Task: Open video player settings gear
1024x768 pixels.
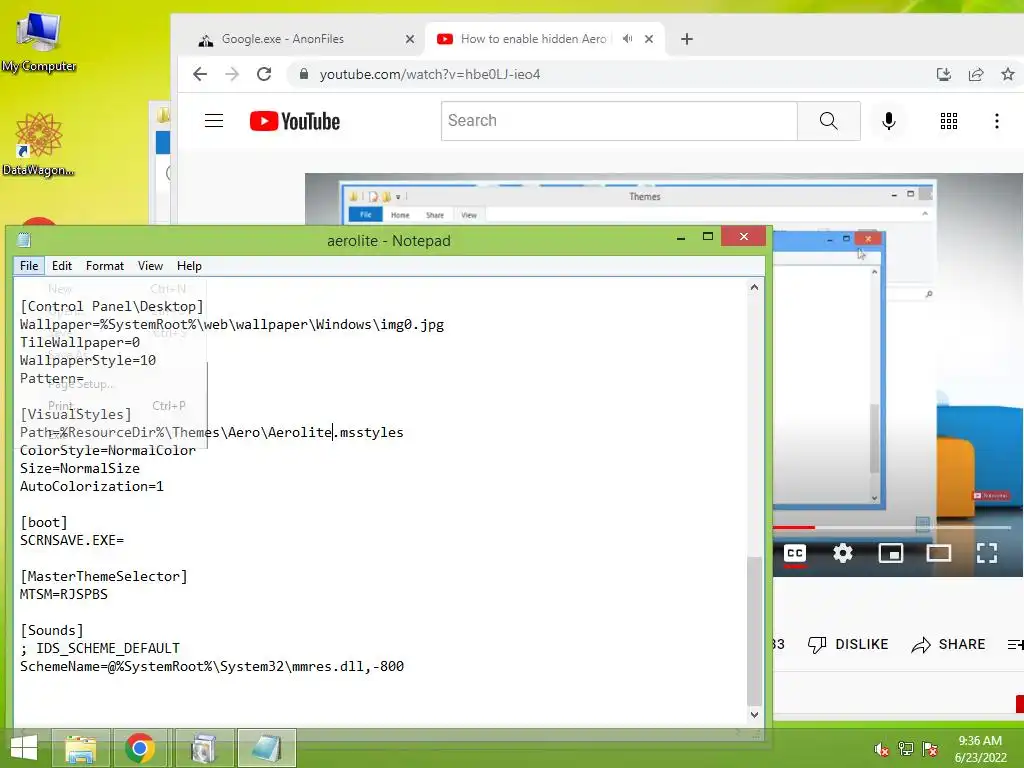Action: click(x=842, y=553)
